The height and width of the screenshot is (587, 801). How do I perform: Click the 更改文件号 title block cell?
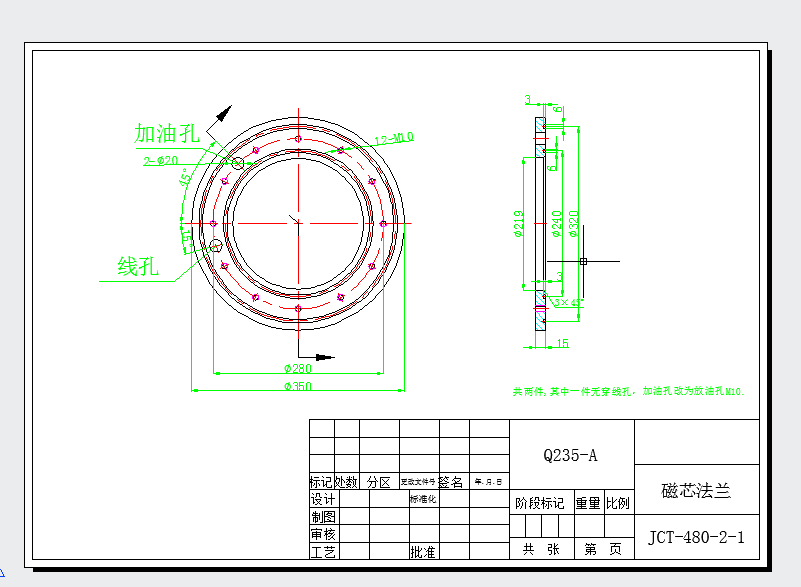click(x=418, y=481)
